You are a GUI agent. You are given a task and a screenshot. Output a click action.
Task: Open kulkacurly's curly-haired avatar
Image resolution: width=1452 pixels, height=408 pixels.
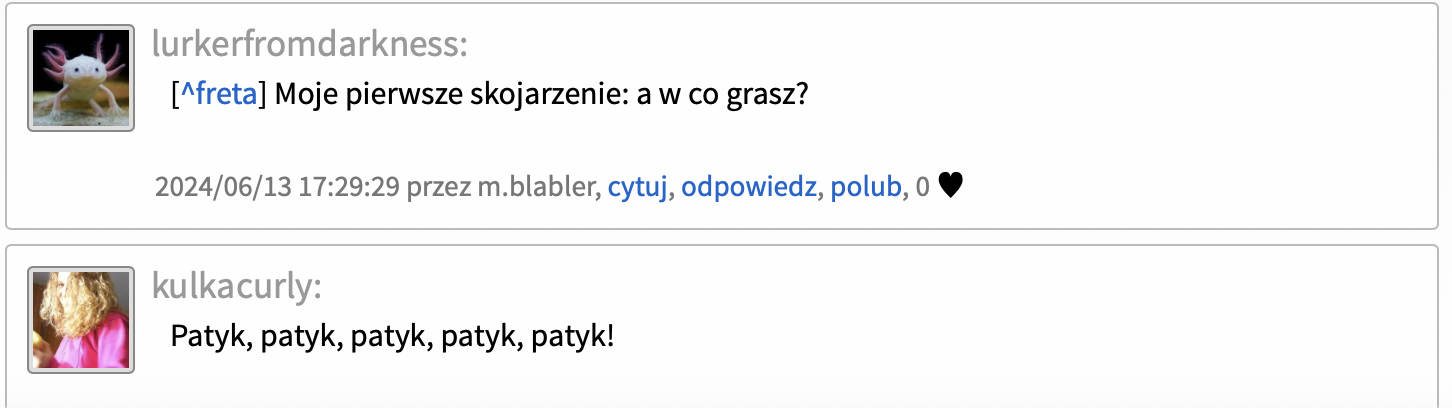coord(81,320)
